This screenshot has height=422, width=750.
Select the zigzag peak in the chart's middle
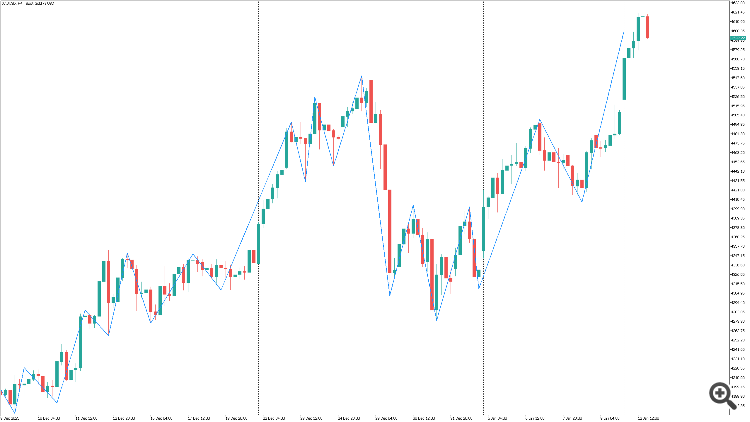[362, 77]
